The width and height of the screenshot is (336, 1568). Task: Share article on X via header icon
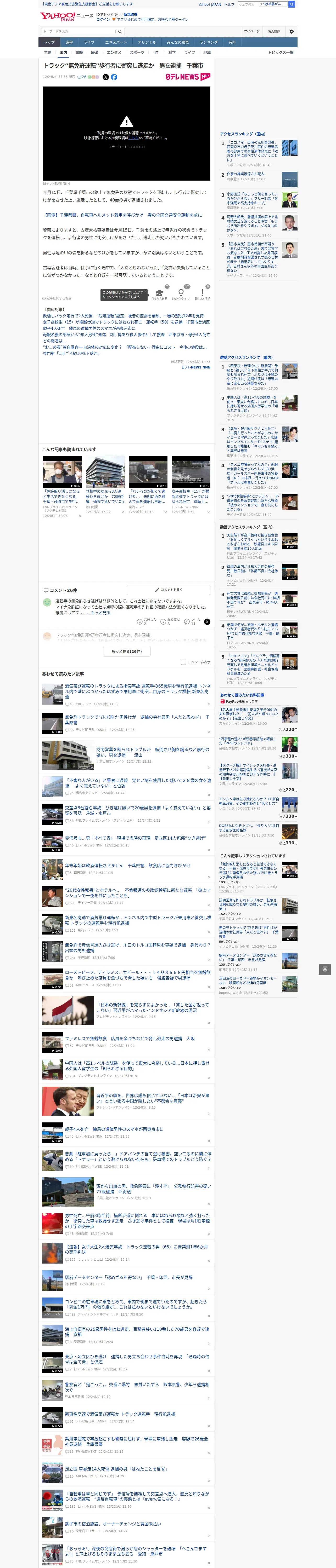[105, 77]
